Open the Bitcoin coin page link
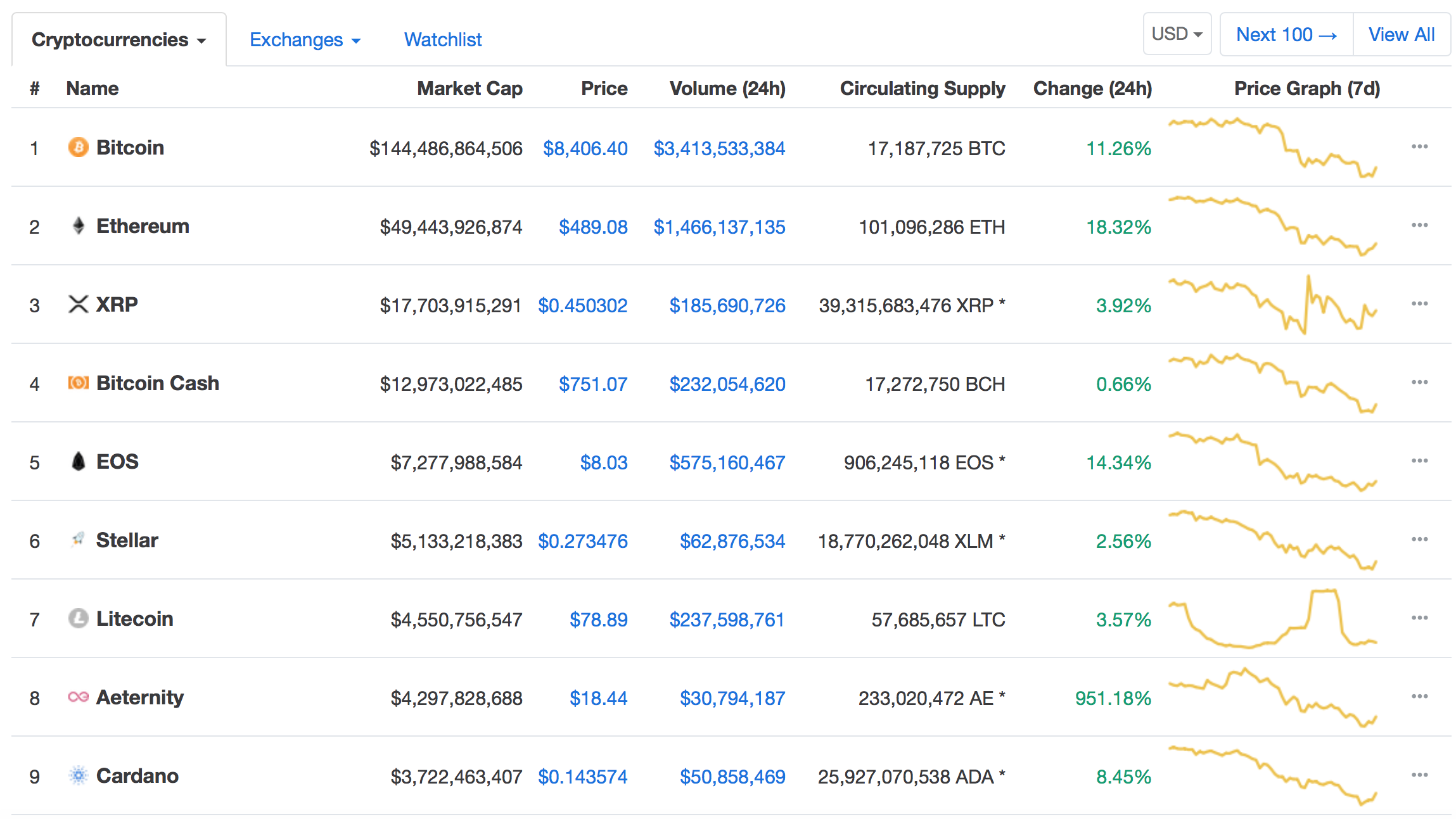1456x819 pixels. [x=130, y=148]
